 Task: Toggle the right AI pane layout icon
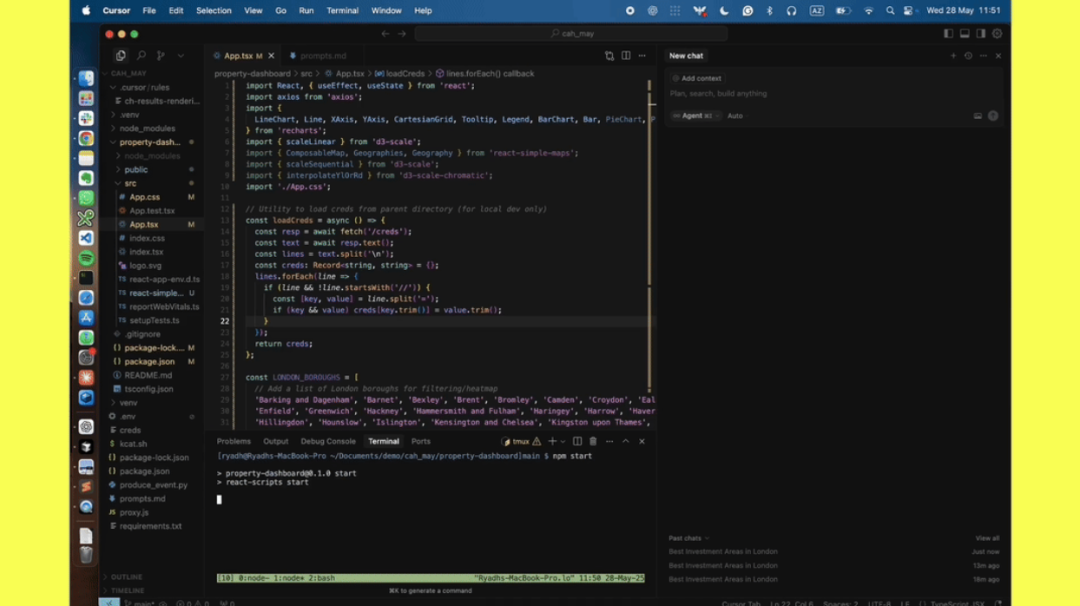click(x=981, y=34)
